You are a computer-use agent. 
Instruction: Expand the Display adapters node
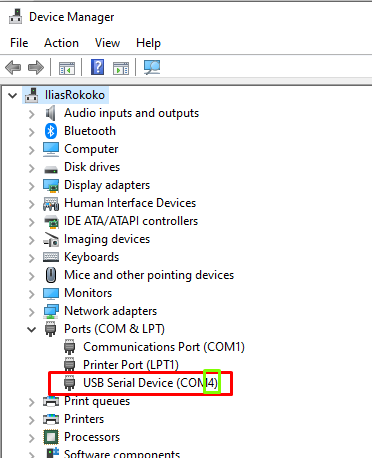point(31,186)
